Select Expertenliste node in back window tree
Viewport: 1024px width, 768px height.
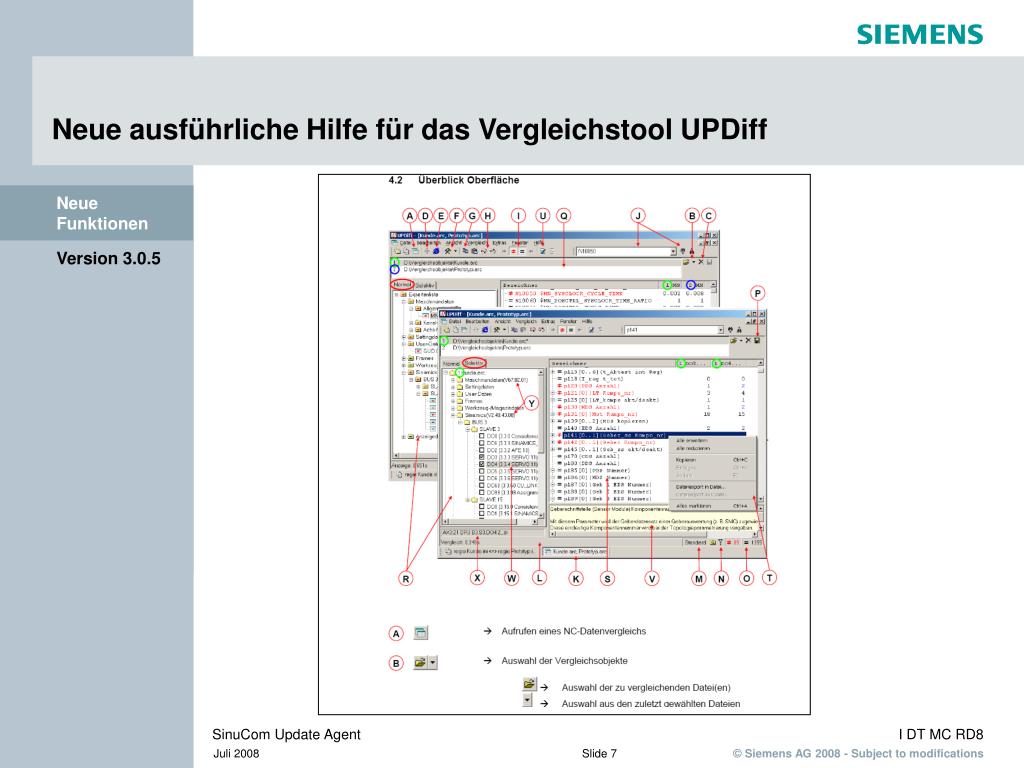(423, 295)
